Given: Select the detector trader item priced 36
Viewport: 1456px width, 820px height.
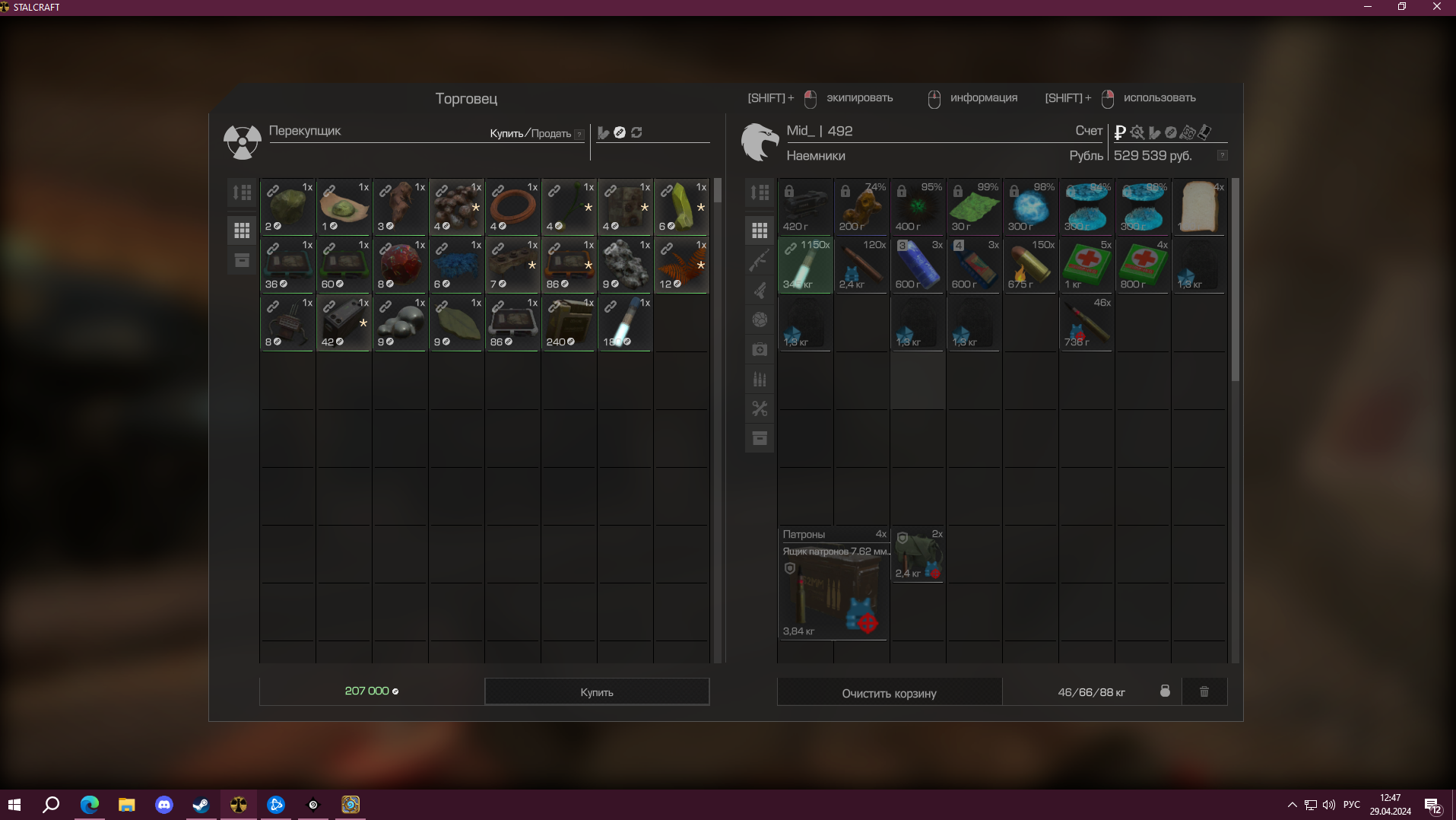Looking at the screenshot, I should pos(287,265).
